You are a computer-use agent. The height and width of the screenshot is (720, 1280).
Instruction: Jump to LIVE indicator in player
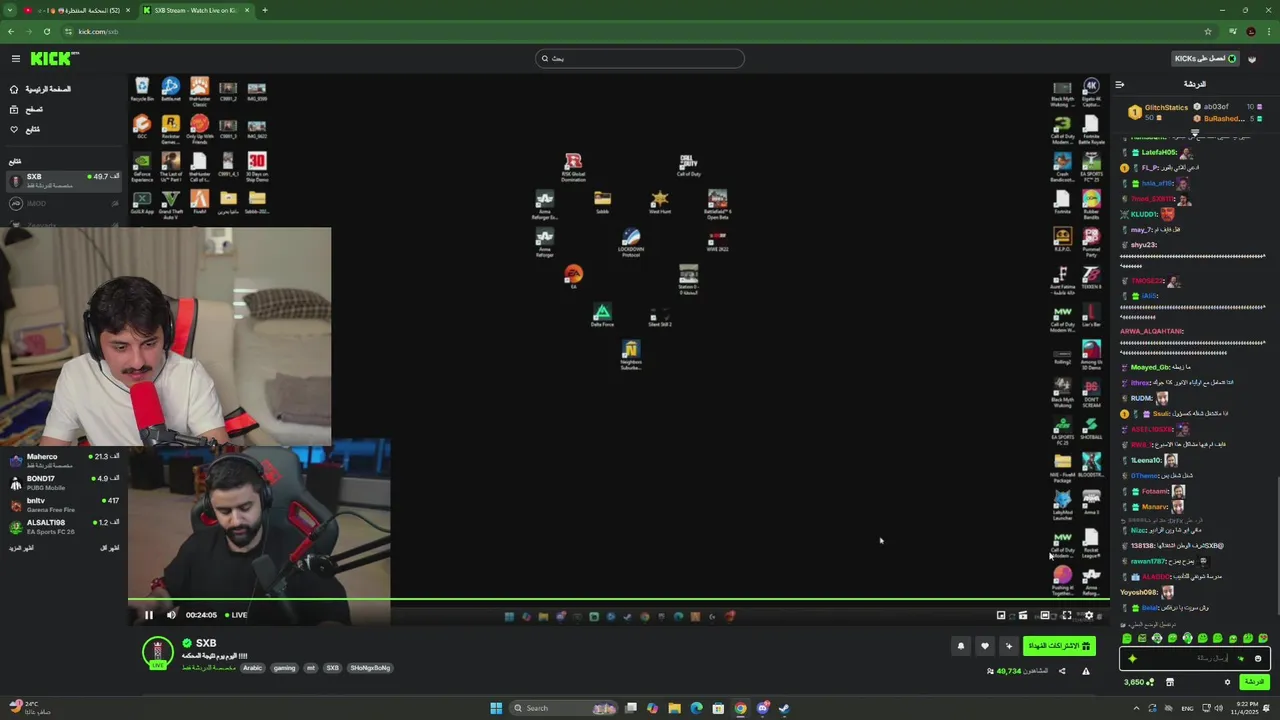(235, 615)
